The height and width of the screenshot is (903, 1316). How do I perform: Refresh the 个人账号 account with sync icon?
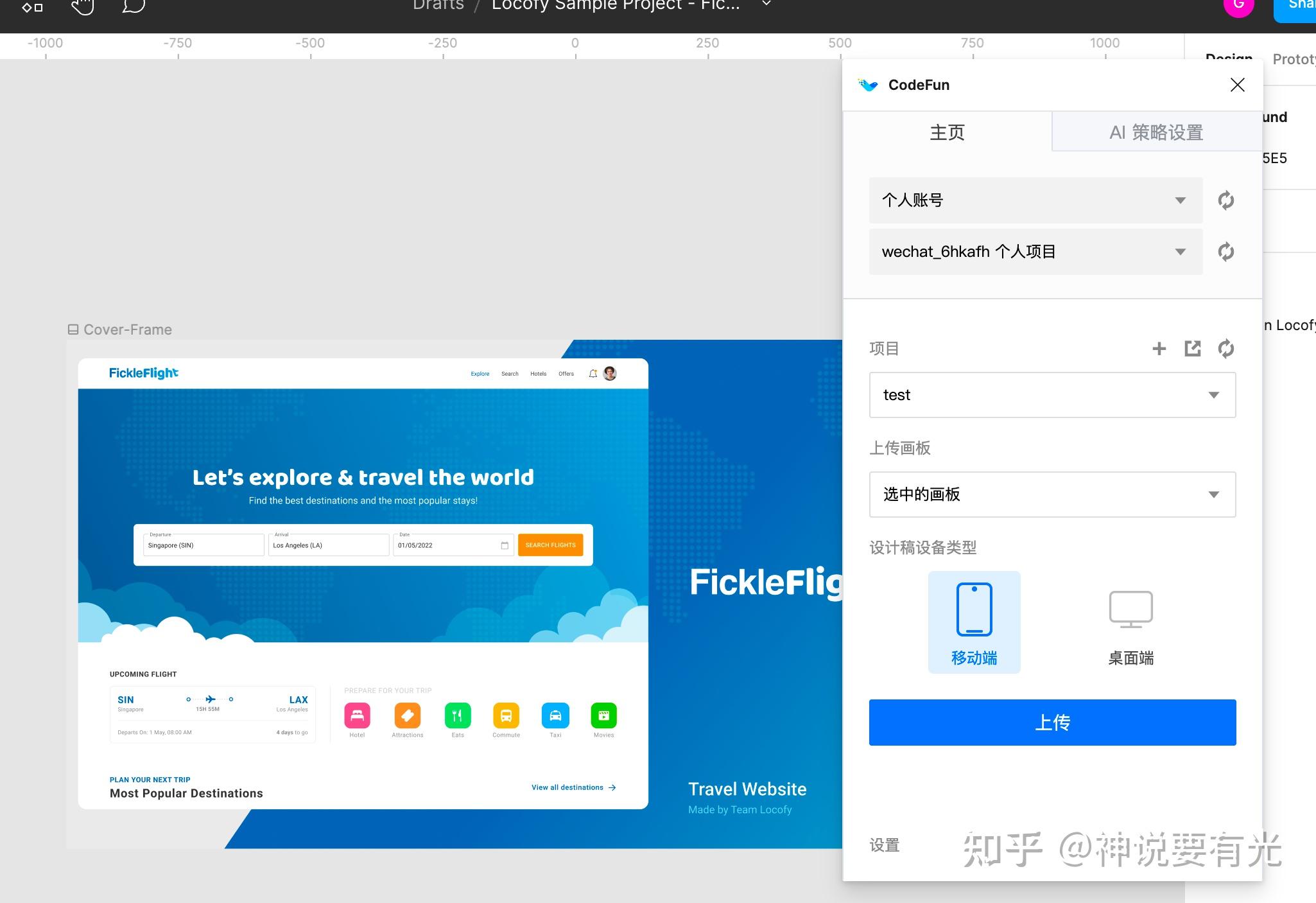[x=1226, y=200]
